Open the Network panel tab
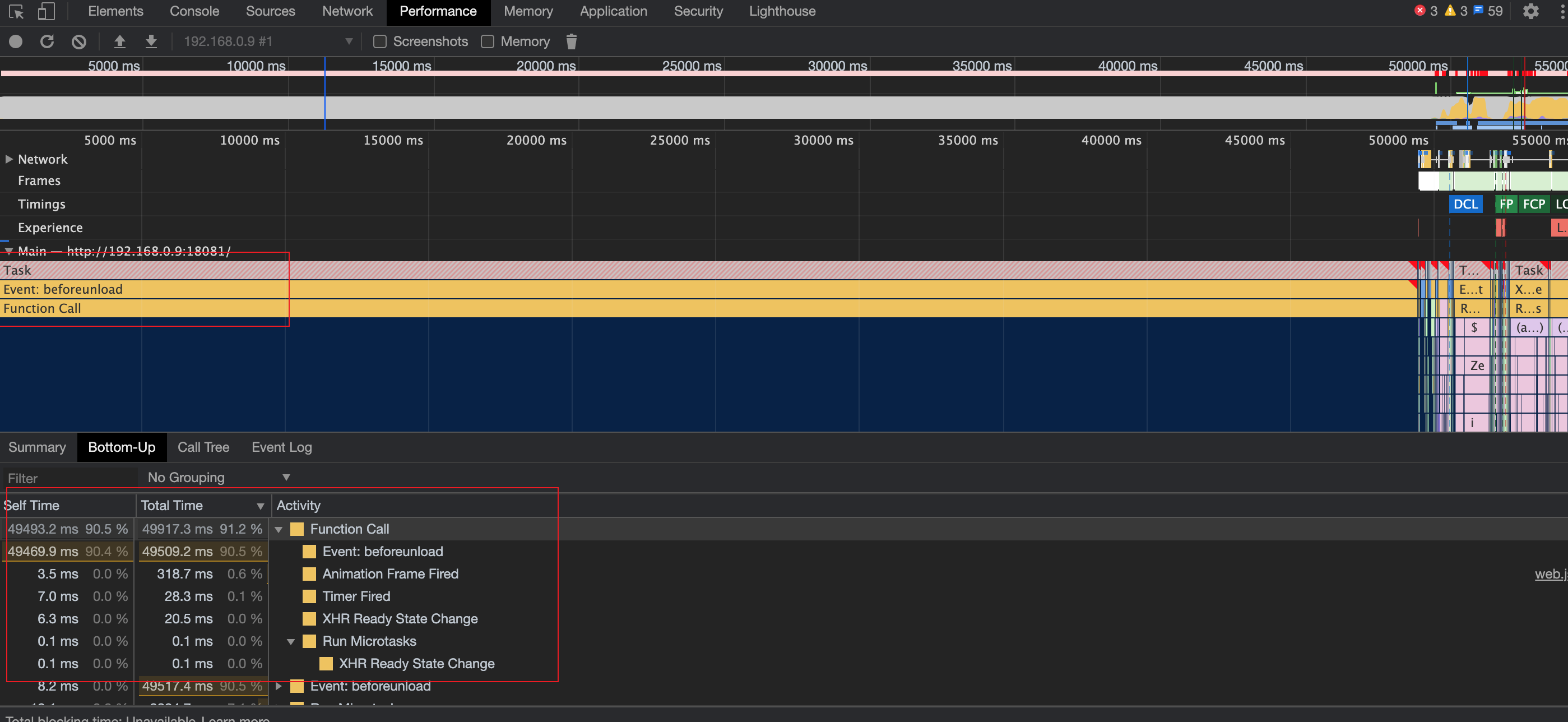1568x722 pixels. pos(347,11)
